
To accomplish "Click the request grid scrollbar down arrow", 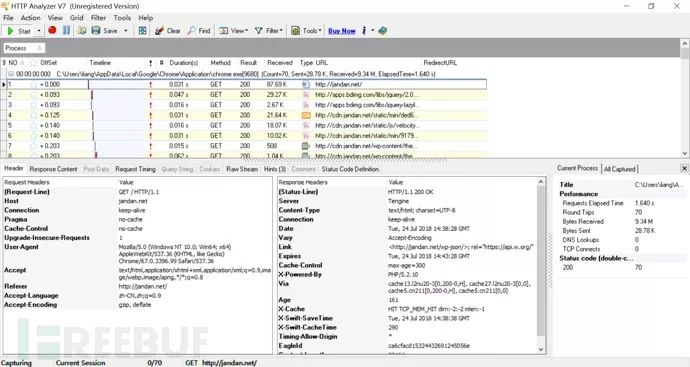I will point(684,153).
